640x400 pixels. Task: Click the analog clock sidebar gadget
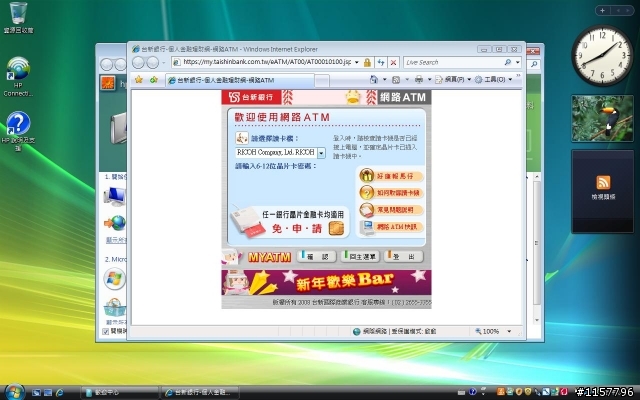[x=602, y=56]
